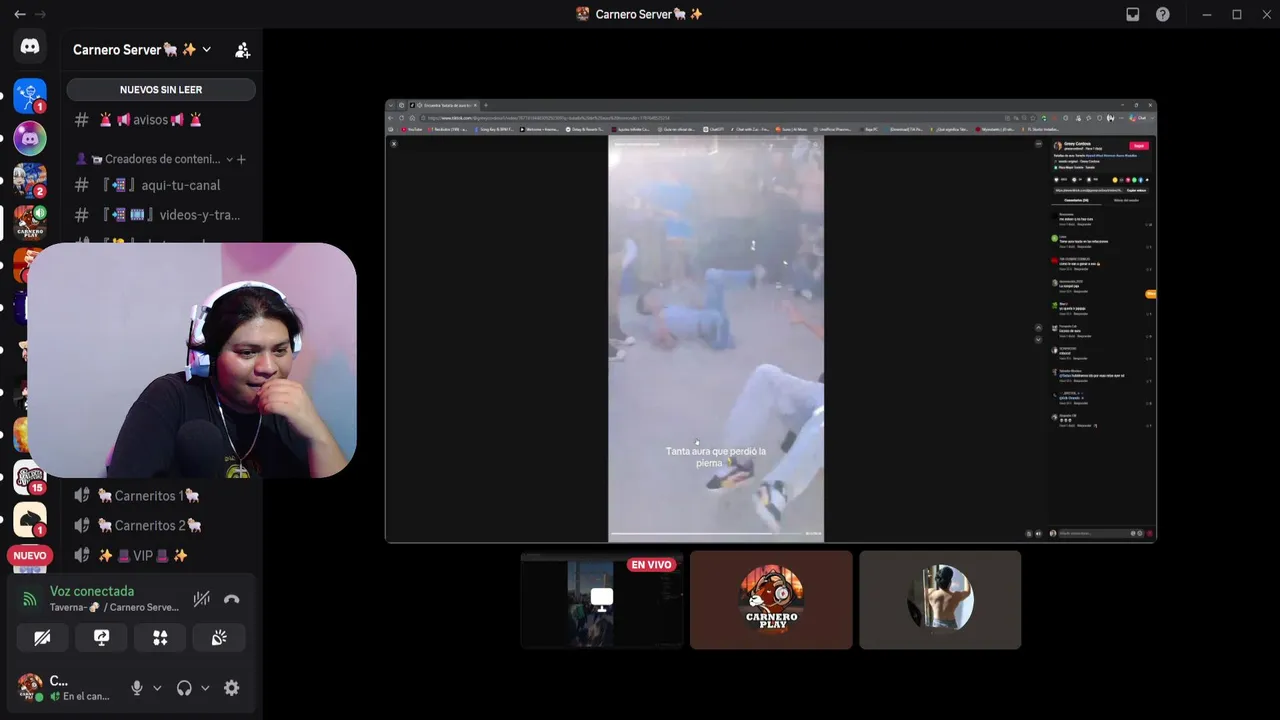1280x720 pixels.
Task: Invite people to Carnero Server
Action: 242,49
